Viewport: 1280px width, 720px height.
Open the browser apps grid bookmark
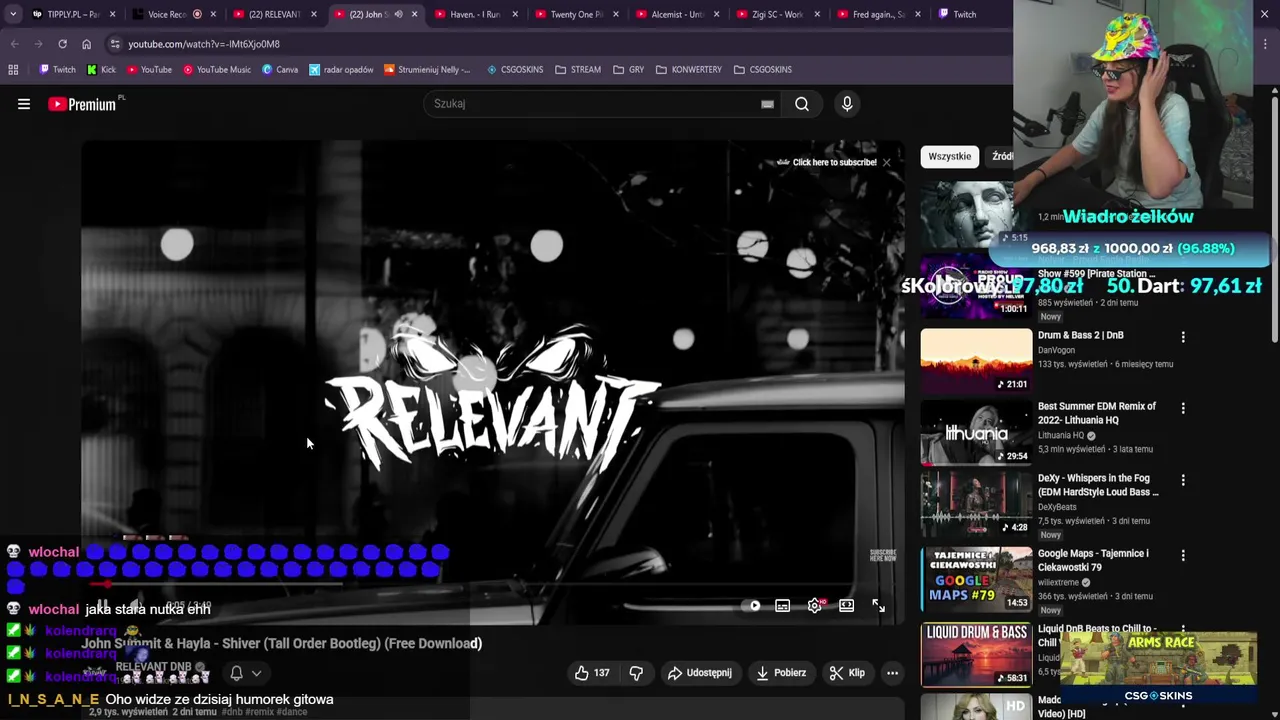pyautogui.click(x=13, y=70)
